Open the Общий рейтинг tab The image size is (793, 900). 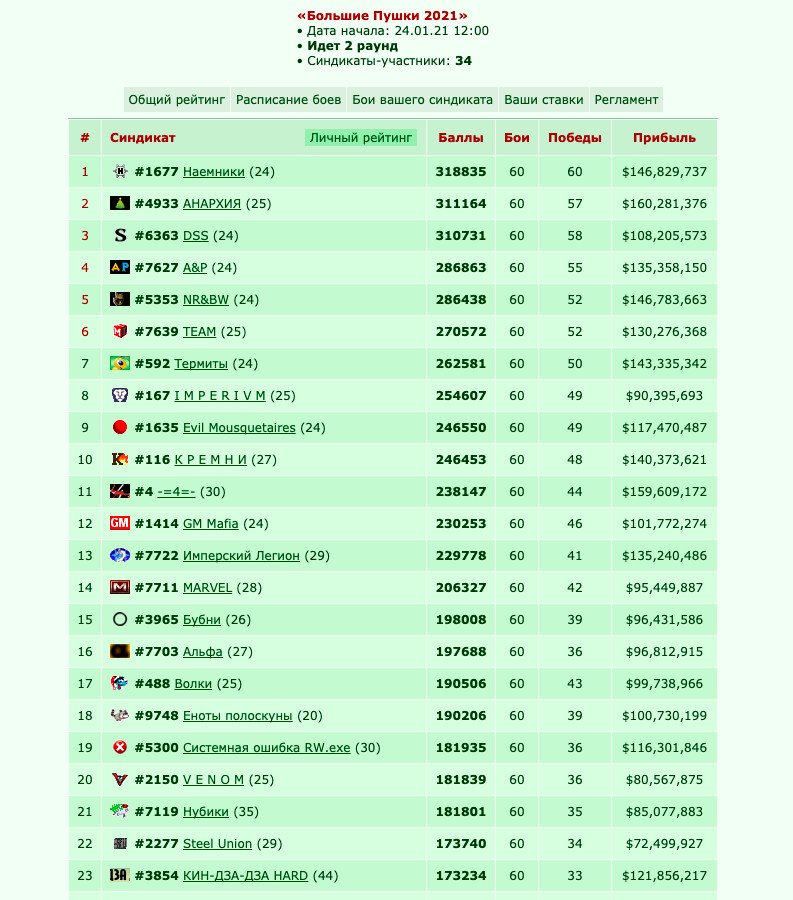click(177, 100)
